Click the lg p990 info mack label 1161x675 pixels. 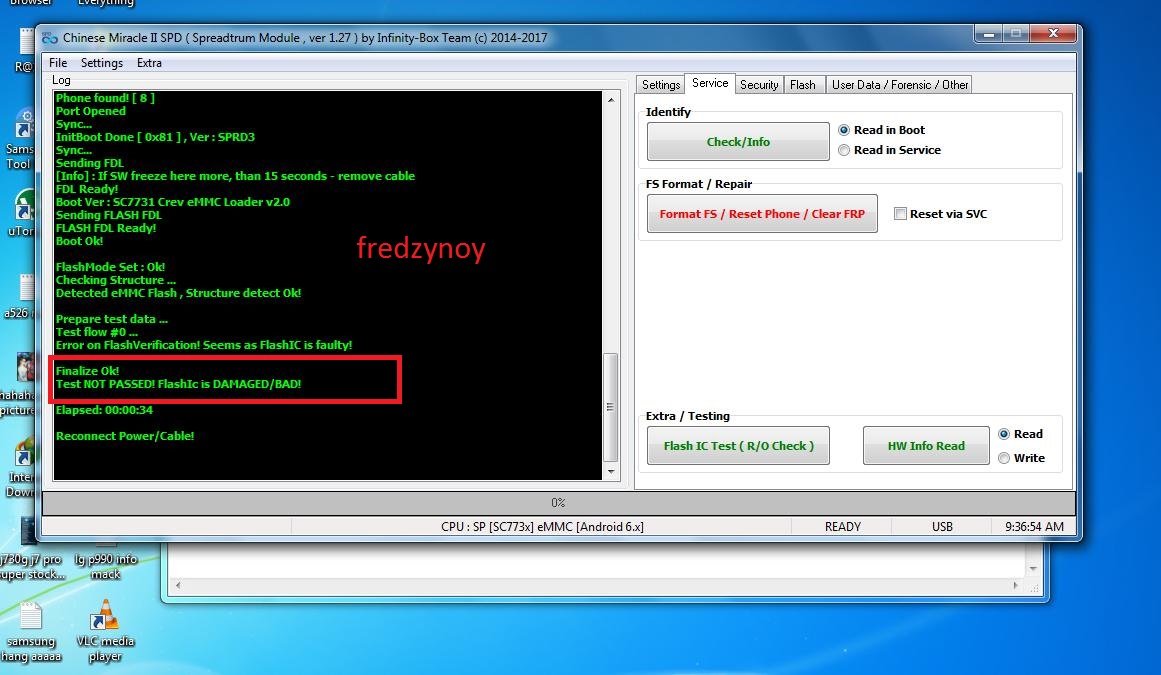click(105, 567)
